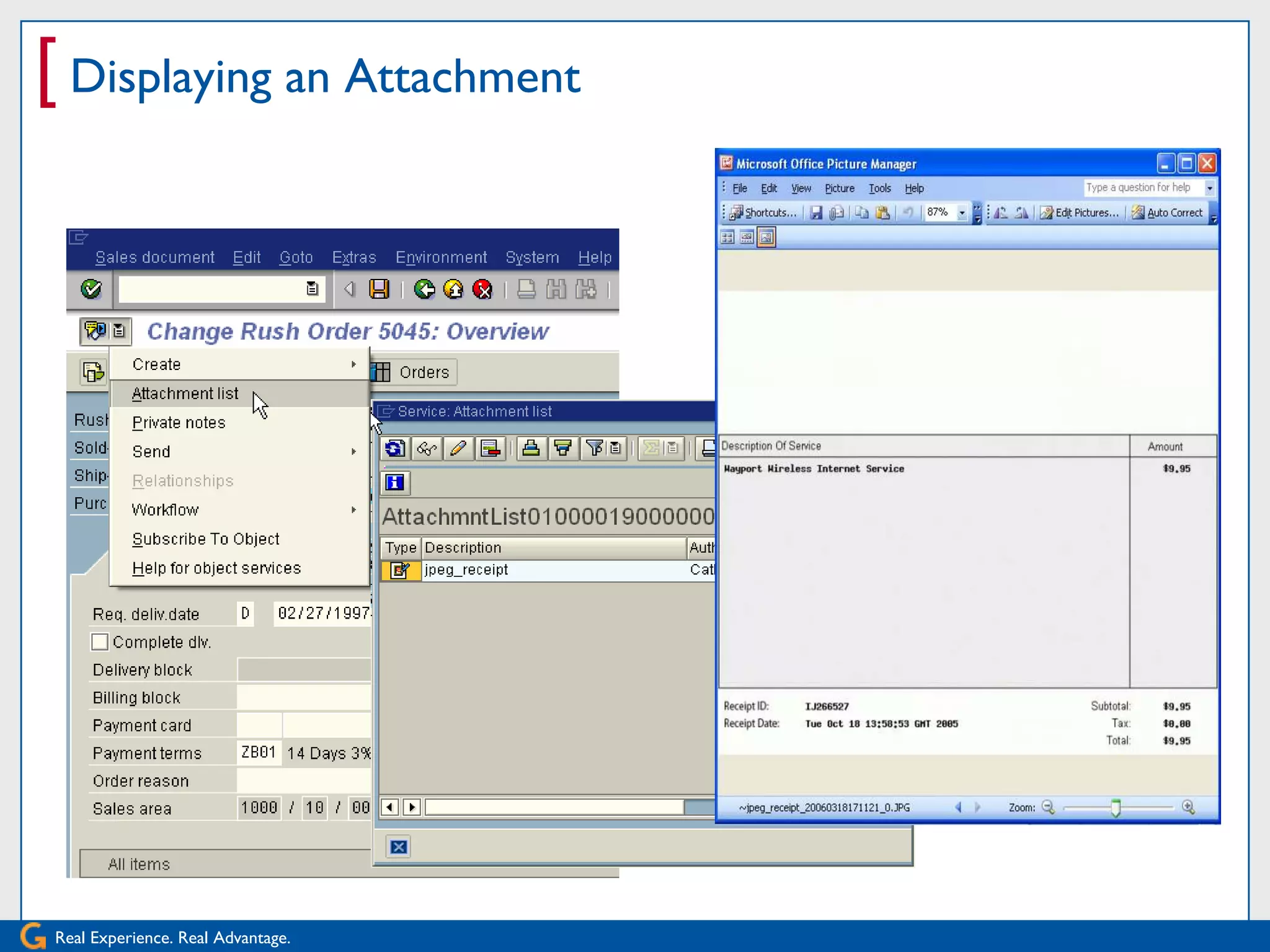The image size is (1270, 952).
Task: Select Attachment list from the context menu
Action: click(x=240, y=394)
